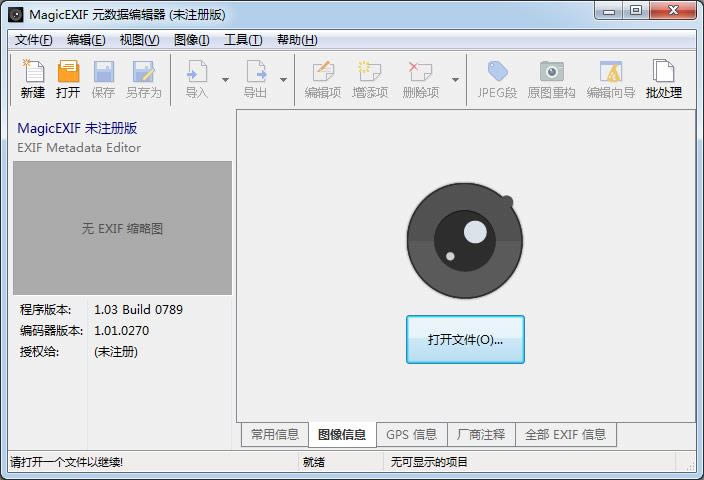The height and width of the screenshot is (480, 704).
Task: Switch to the 厂商注释 tab
Action: [x=481, y=434]
